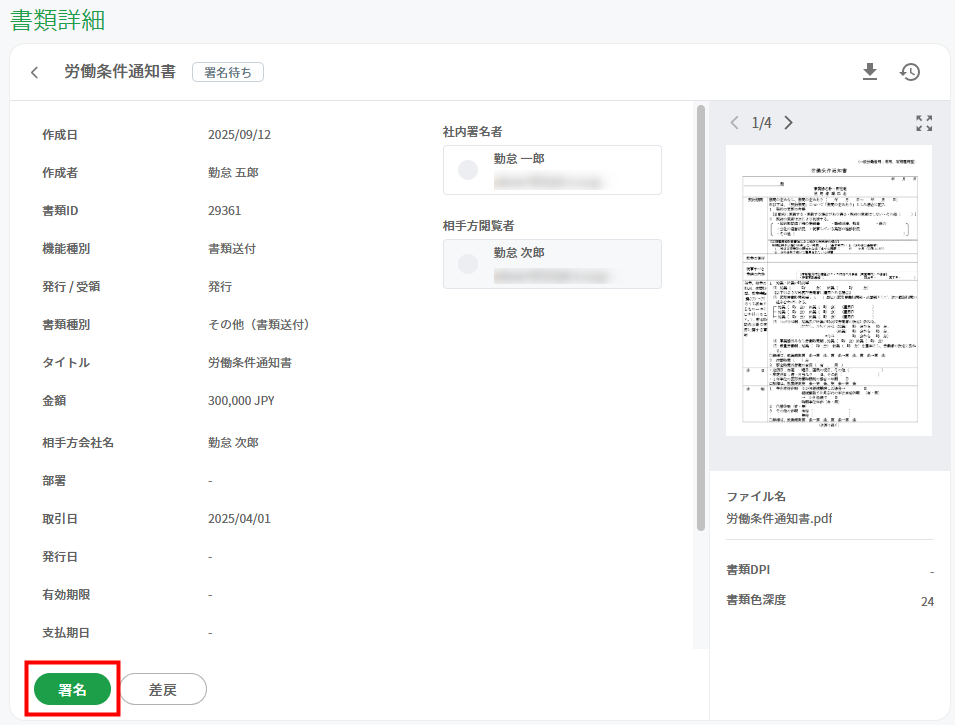This screenshot has height=725, width=955.
Task: Click the avatar beside 勤怠 次郎
Action: 468,264
